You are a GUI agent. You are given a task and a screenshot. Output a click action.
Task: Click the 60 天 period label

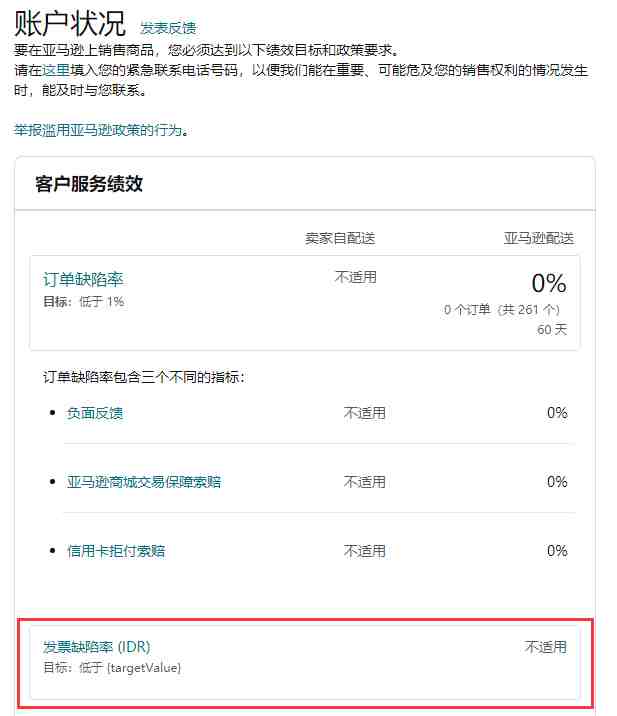click(552, 329)
